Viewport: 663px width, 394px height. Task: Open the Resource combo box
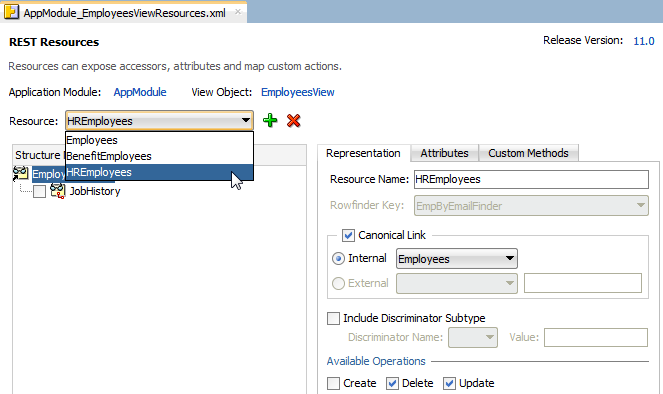[159, 121]
